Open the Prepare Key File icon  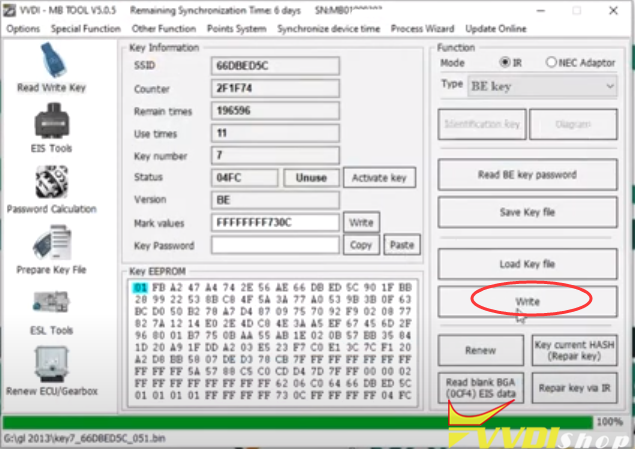click(x=51, y=250)
